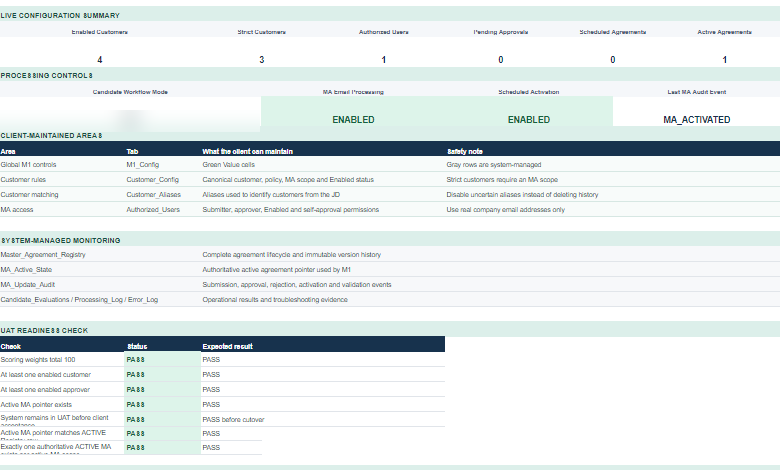Select the Active Agreements value 1
Viewport: 780px width, 470px height.
point(725,60)
